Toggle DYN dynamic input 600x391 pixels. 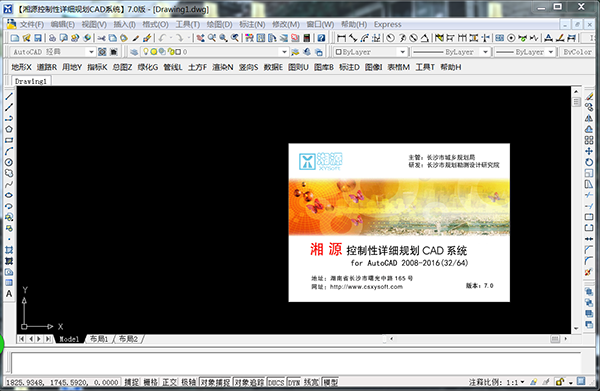coord(293,382)
